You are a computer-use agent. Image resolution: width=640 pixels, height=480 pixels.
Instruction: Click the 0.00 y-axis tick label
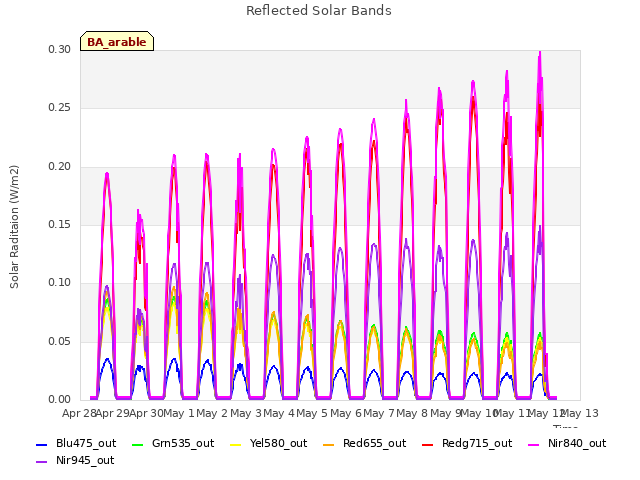click(60, 399)
